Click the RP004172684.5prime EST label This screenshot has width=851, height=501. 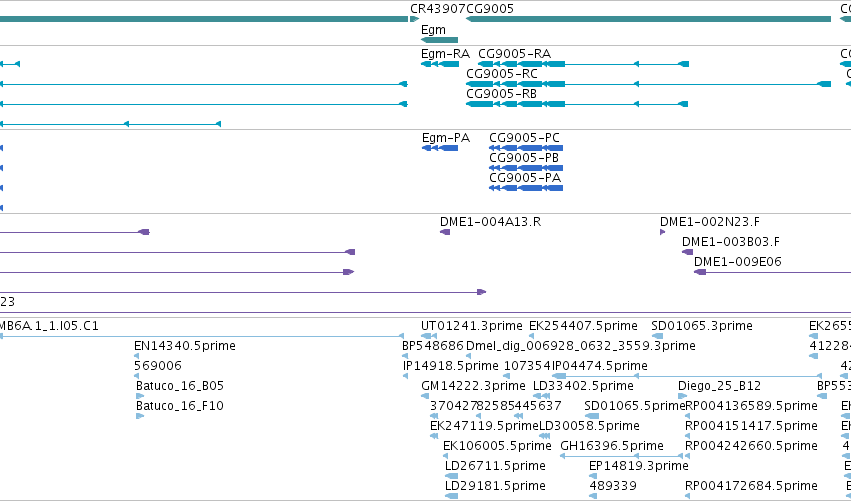click(752, 486)
